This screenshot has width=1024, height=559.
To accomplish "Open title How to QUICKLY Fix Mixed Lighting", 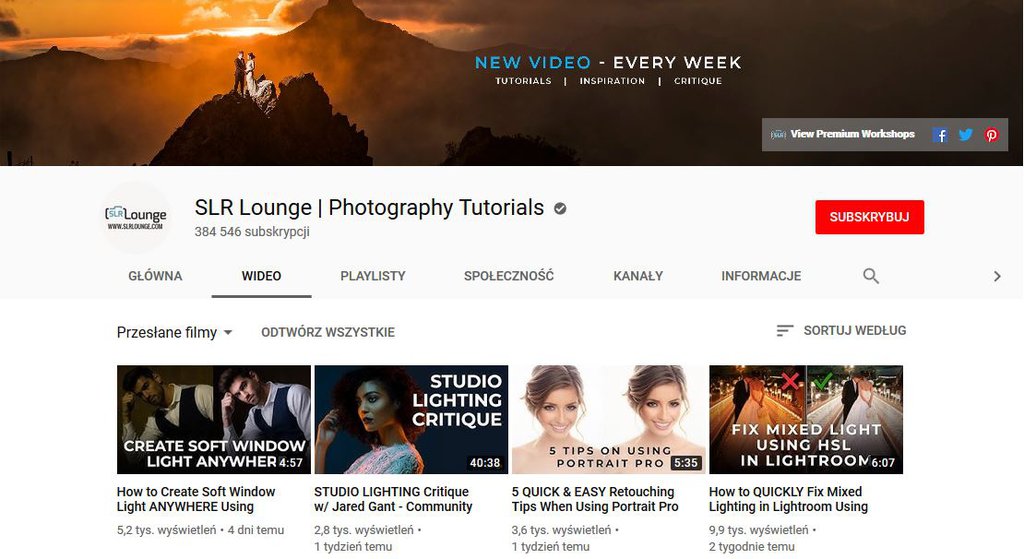I will point(788,499).
